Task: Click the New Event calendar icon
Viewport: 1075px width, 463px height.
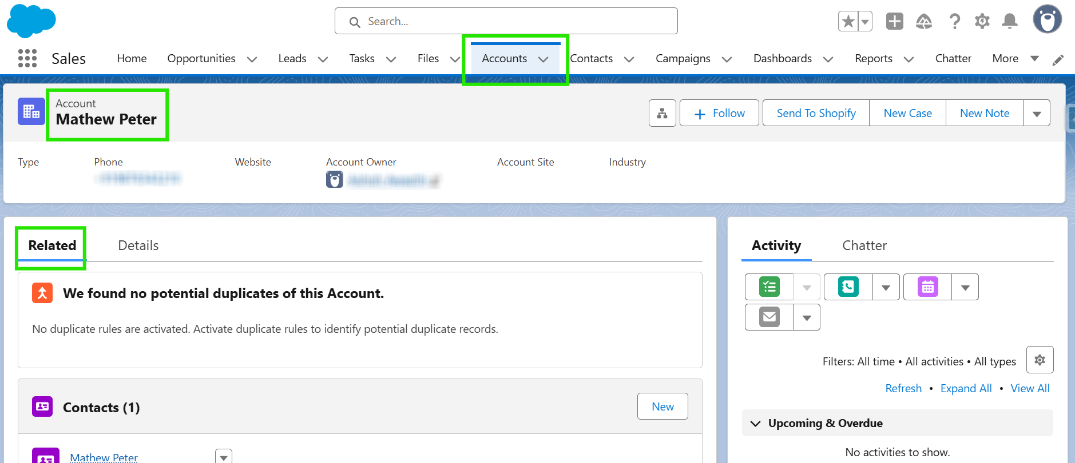Action: point(928,287)
